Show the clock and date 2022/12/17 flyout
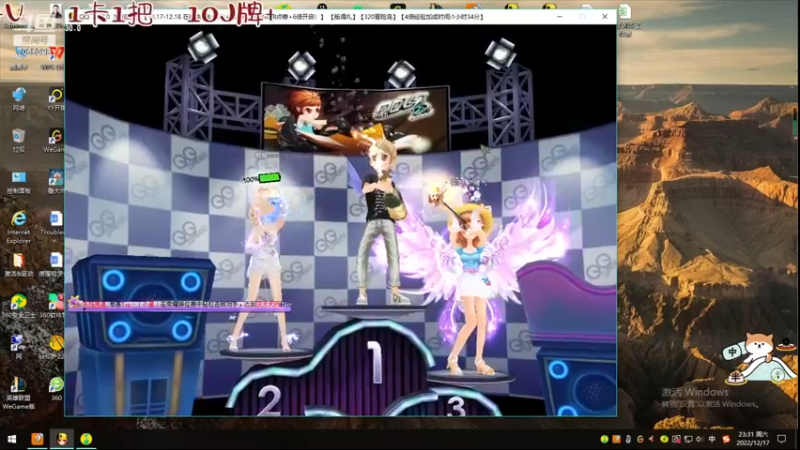800x450 pixels. [x=753, y=439]
